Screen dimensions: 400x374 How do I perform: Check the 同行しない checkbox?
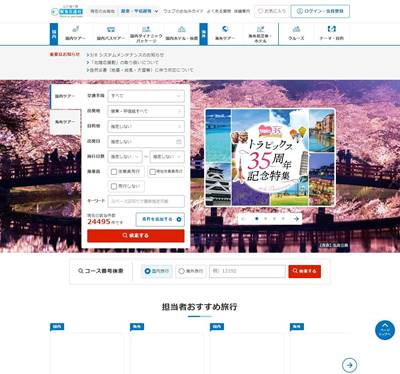coord(114,186)
